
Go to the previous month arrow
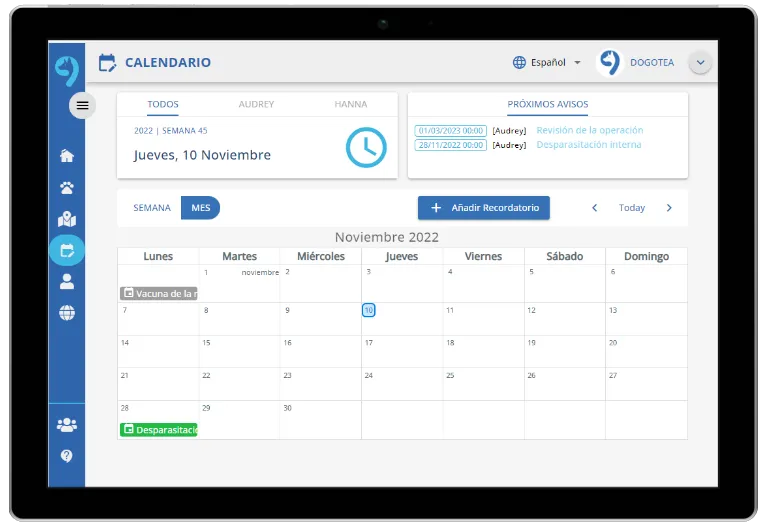coord(594,208)
